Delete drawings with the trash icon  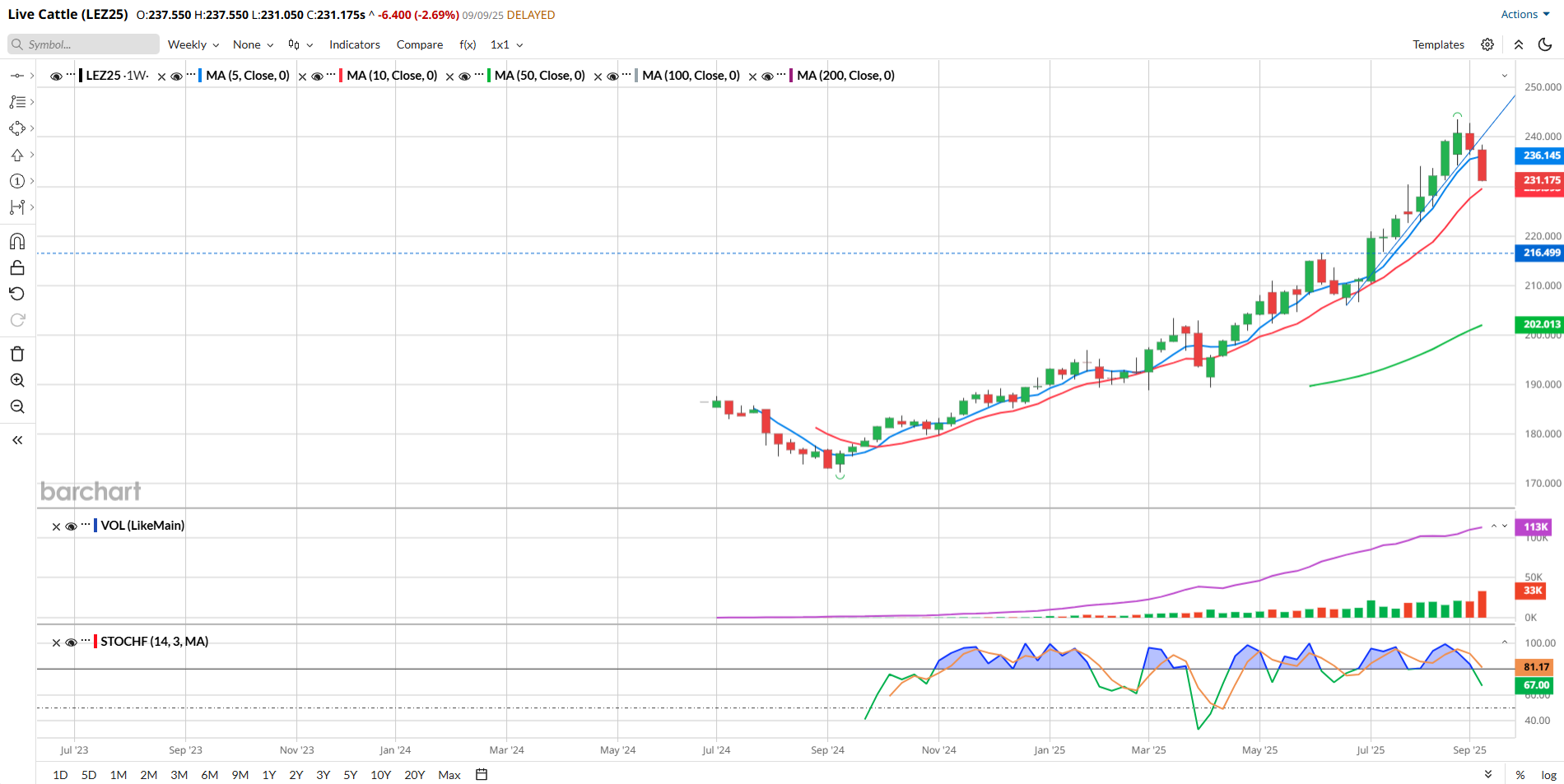17,354
